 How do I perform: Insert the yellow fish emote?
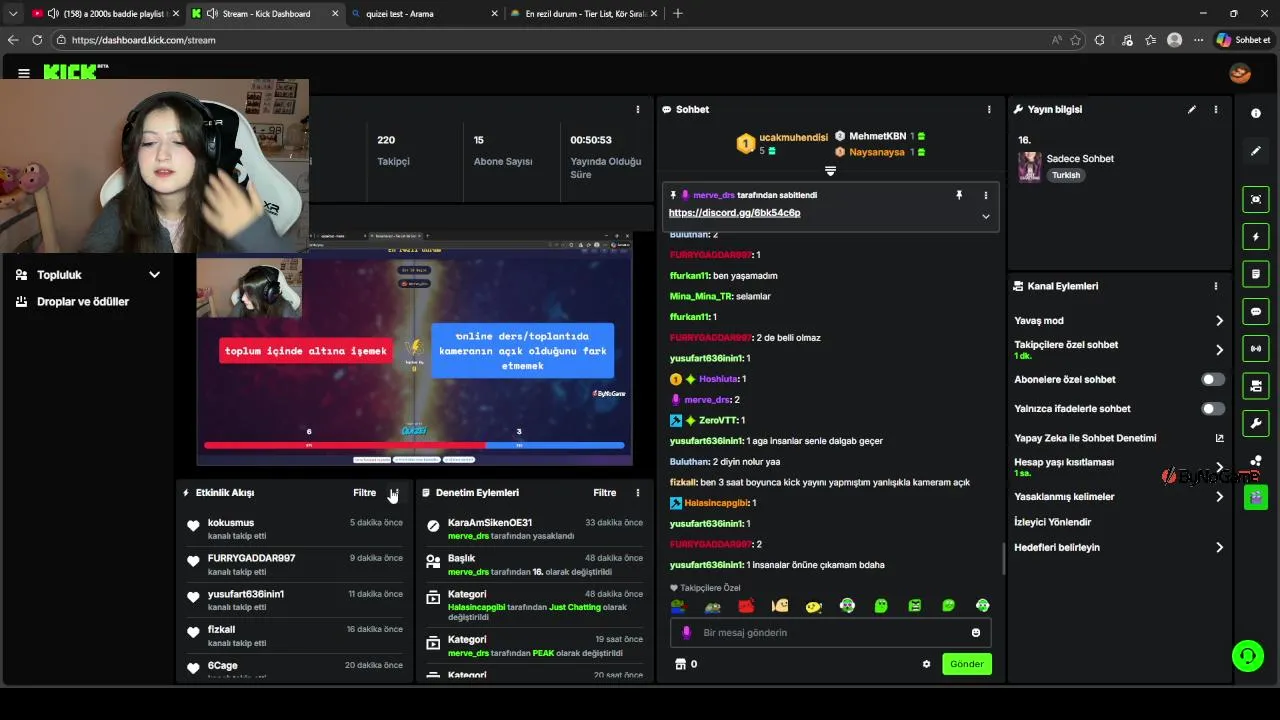pos(814,606)
